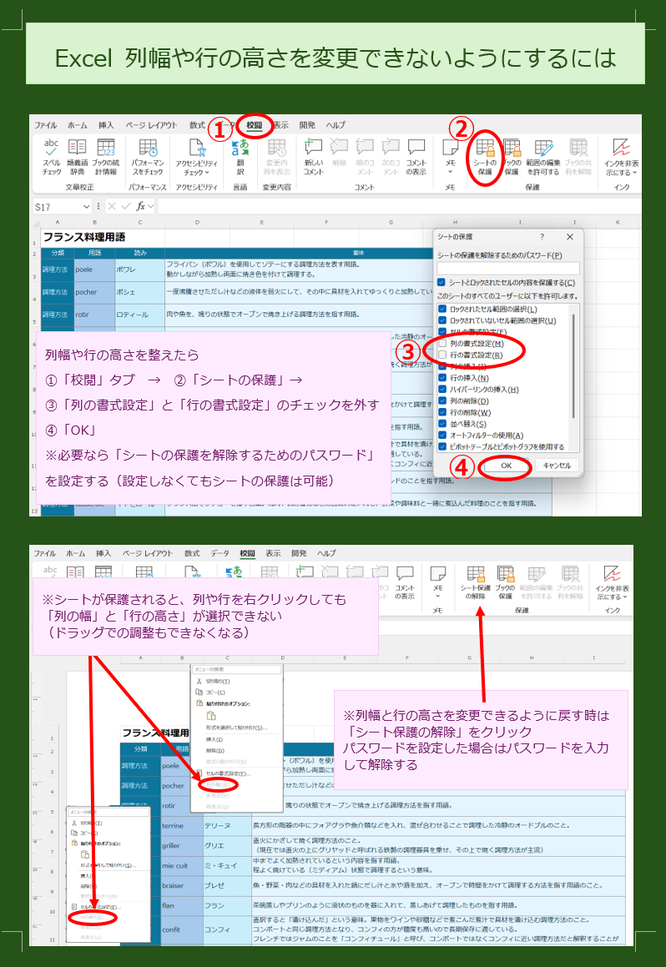
Task: Toggle ハイパーリンクの挿入 checkbox
Action: [x=442, y=390]
